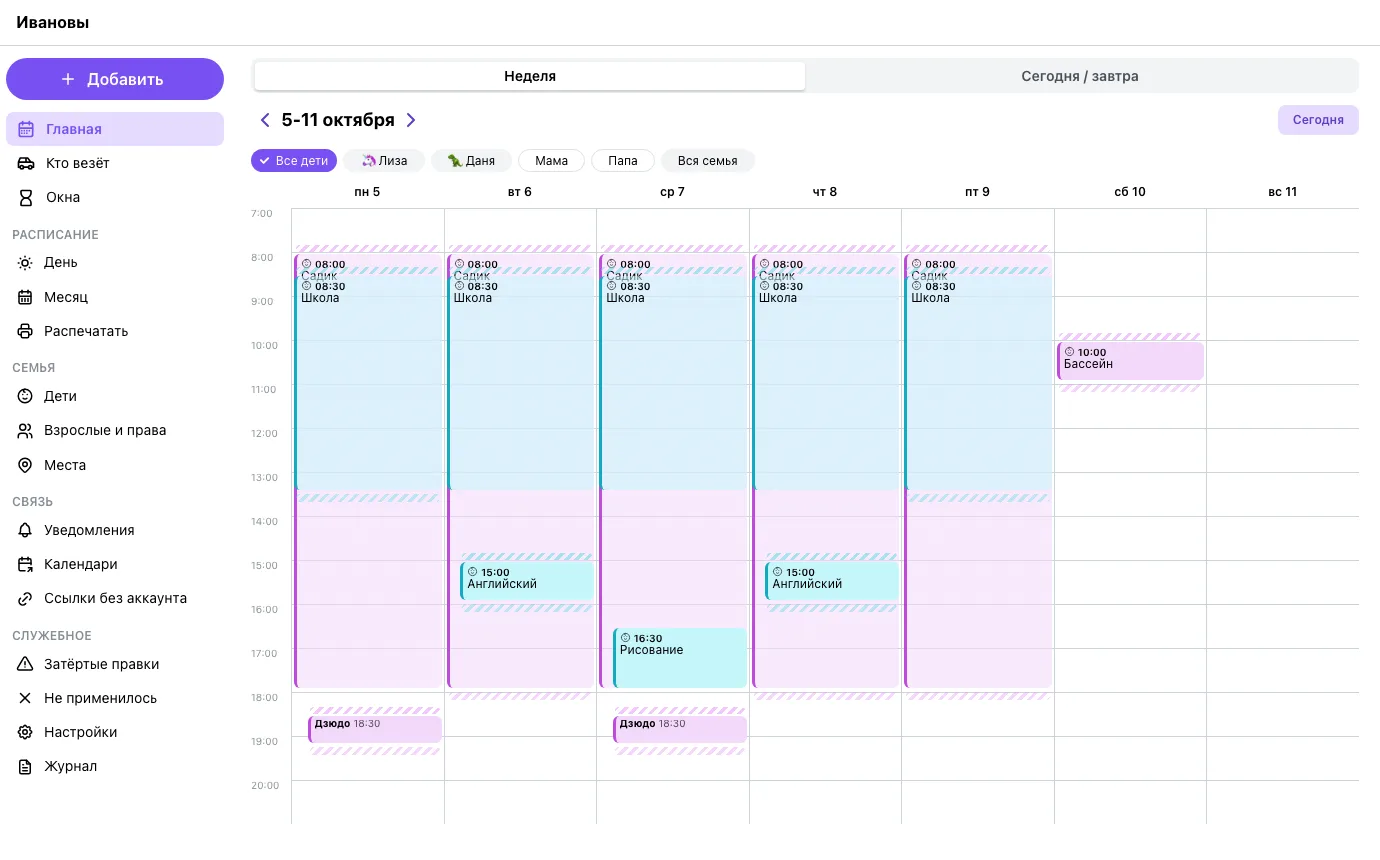Screen dimensions: 1380x860
Task: Click the warning triangle icon beside Затёртые правки
Action: tap(25, 664)
